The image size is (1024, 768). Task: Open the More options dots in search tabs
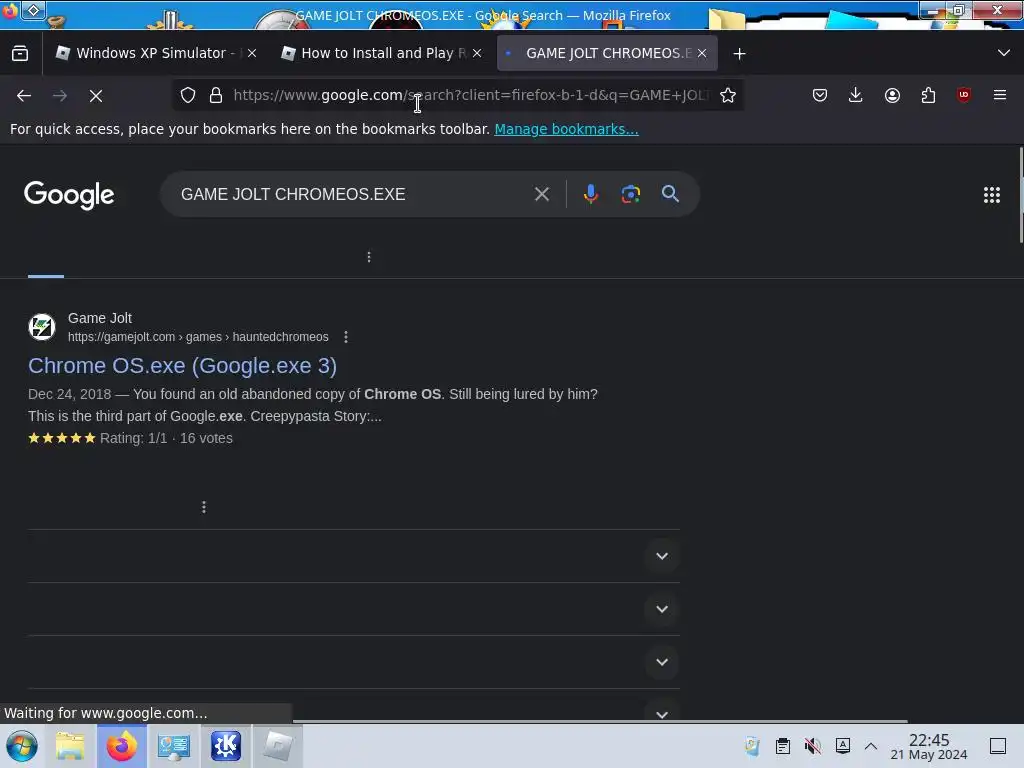pos(369,257)
